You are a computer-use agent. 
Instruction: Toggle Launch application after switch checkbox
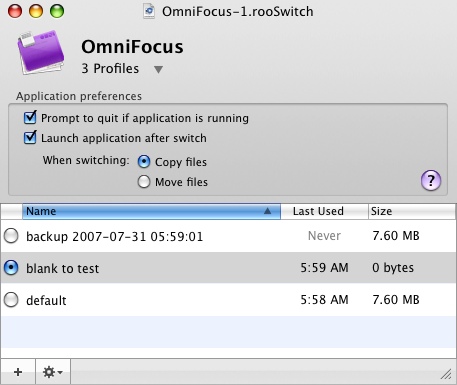tap(30, 137)
